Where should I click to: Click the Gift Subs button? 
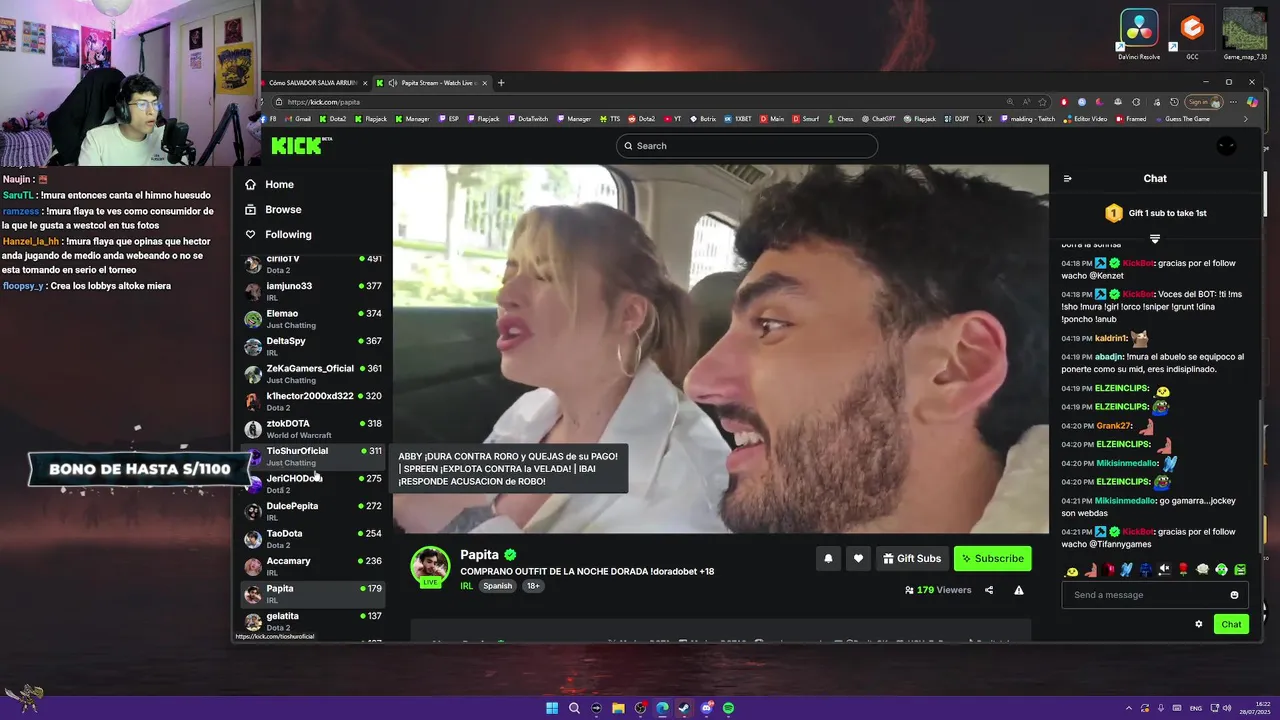[x=912, y=559]
